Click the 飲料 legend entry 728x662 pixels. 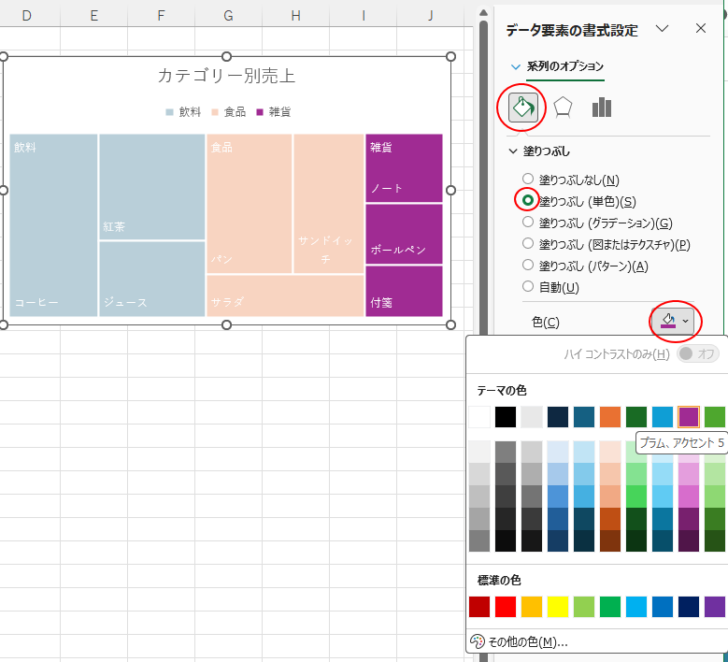click(184, 112)
